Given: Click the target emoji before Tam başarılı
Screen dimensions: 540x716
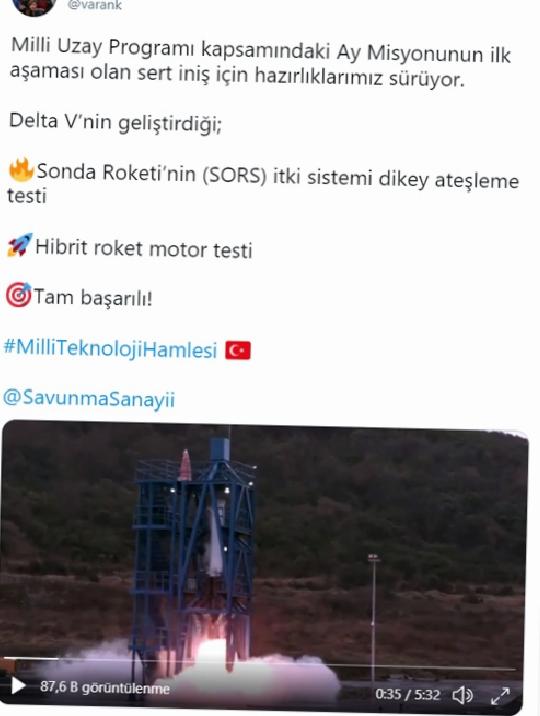Looking at the screenshot, I should [x=19, y=295].
